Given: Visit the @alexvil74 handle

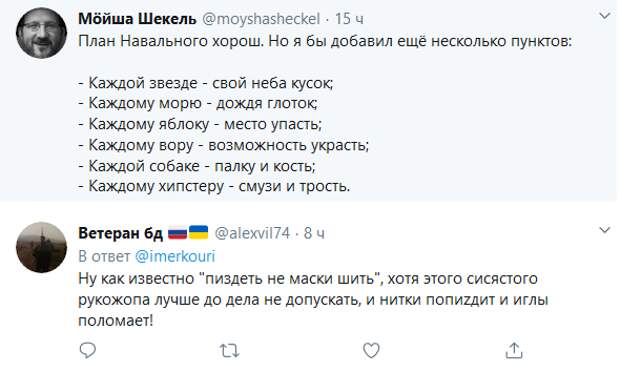Looking at the screenshot, I should (252, 233).
